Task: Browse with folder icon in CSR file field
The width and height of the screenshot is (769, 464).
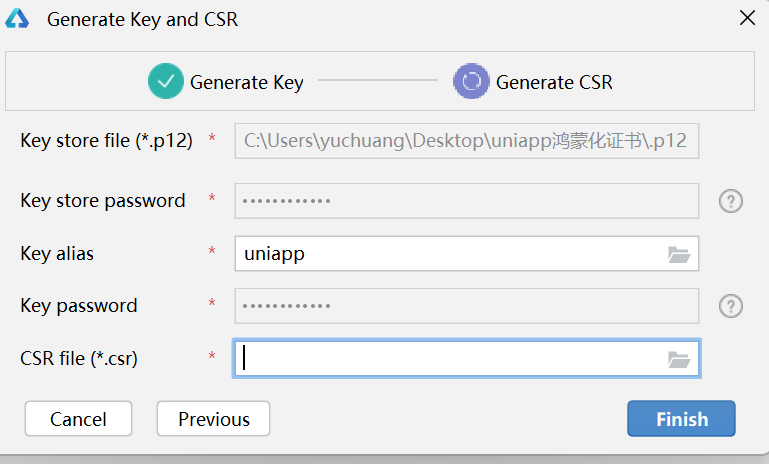Action: tap(679, 359)
